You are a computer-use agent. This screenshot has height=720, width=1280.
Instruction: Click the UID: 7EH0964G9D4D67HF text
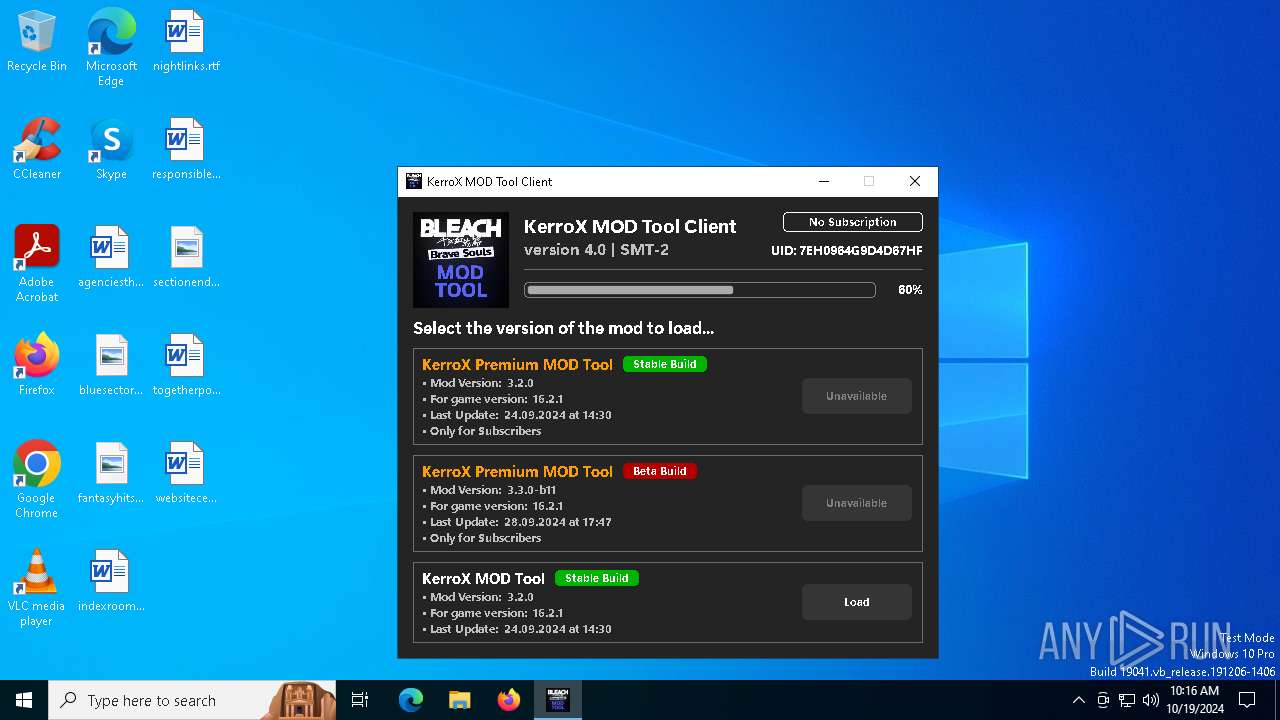coord(847,251)
